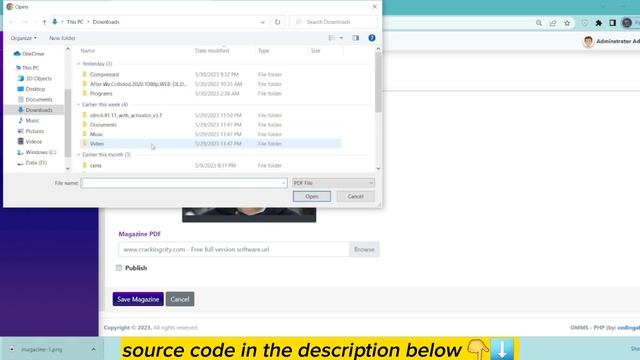The width and height of the screenshot is (640, 360).
Task: Bookmark page with browser star icon
Action: click(x=567, y=23)
